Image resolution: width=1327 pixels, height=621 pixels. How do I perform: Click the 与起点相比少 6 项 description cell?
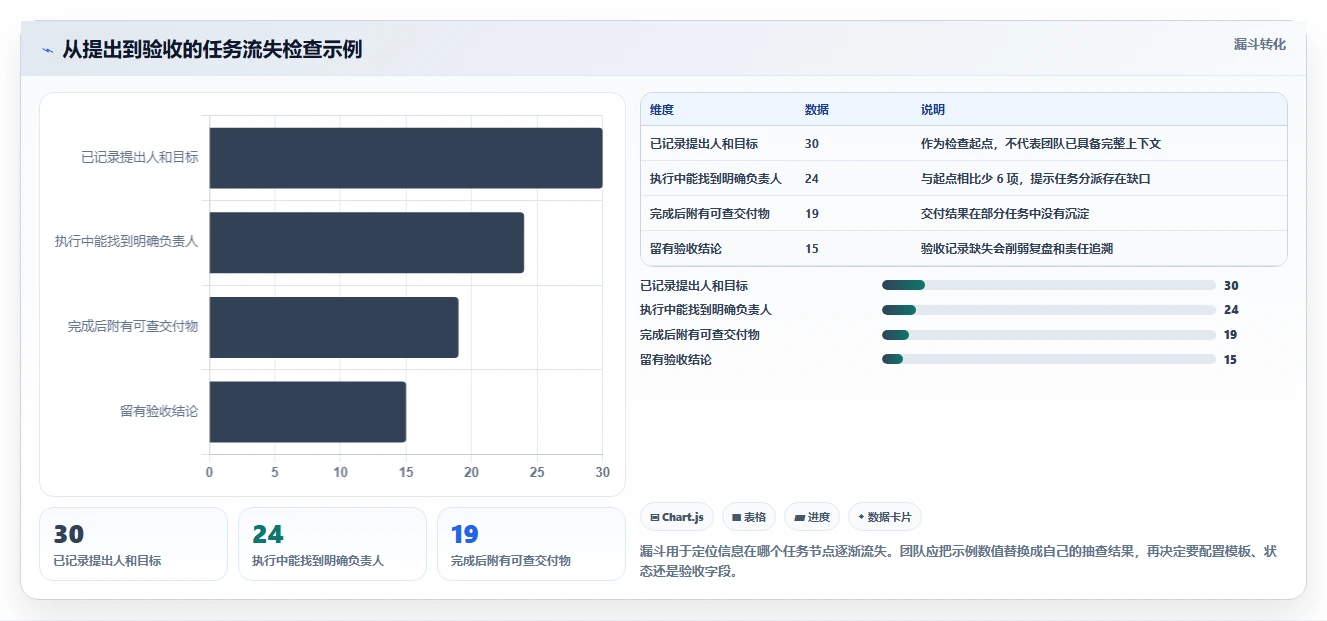(x=1036, y=179)
